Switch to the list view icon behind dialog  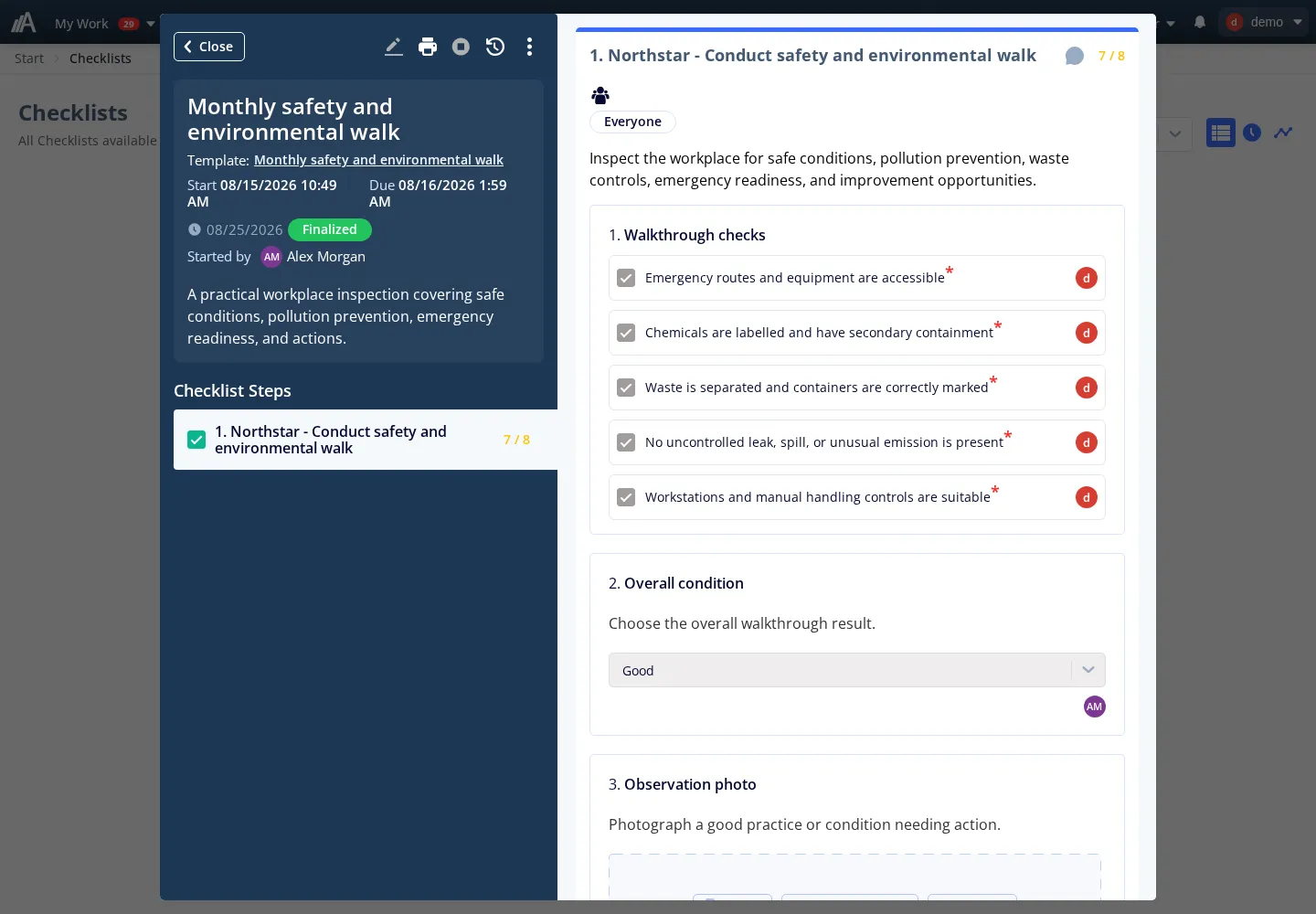coord(1221,133)
